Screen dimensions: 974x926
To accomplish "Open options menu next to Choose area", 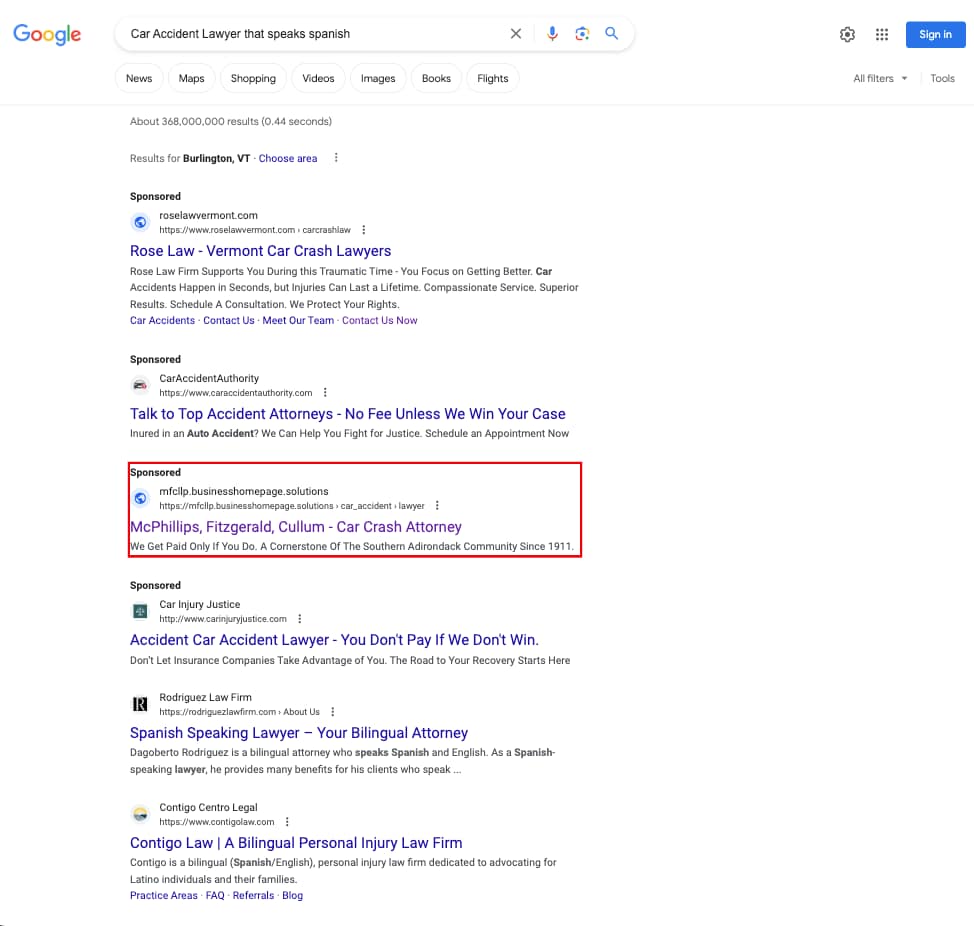I will (x=336, y=158).
